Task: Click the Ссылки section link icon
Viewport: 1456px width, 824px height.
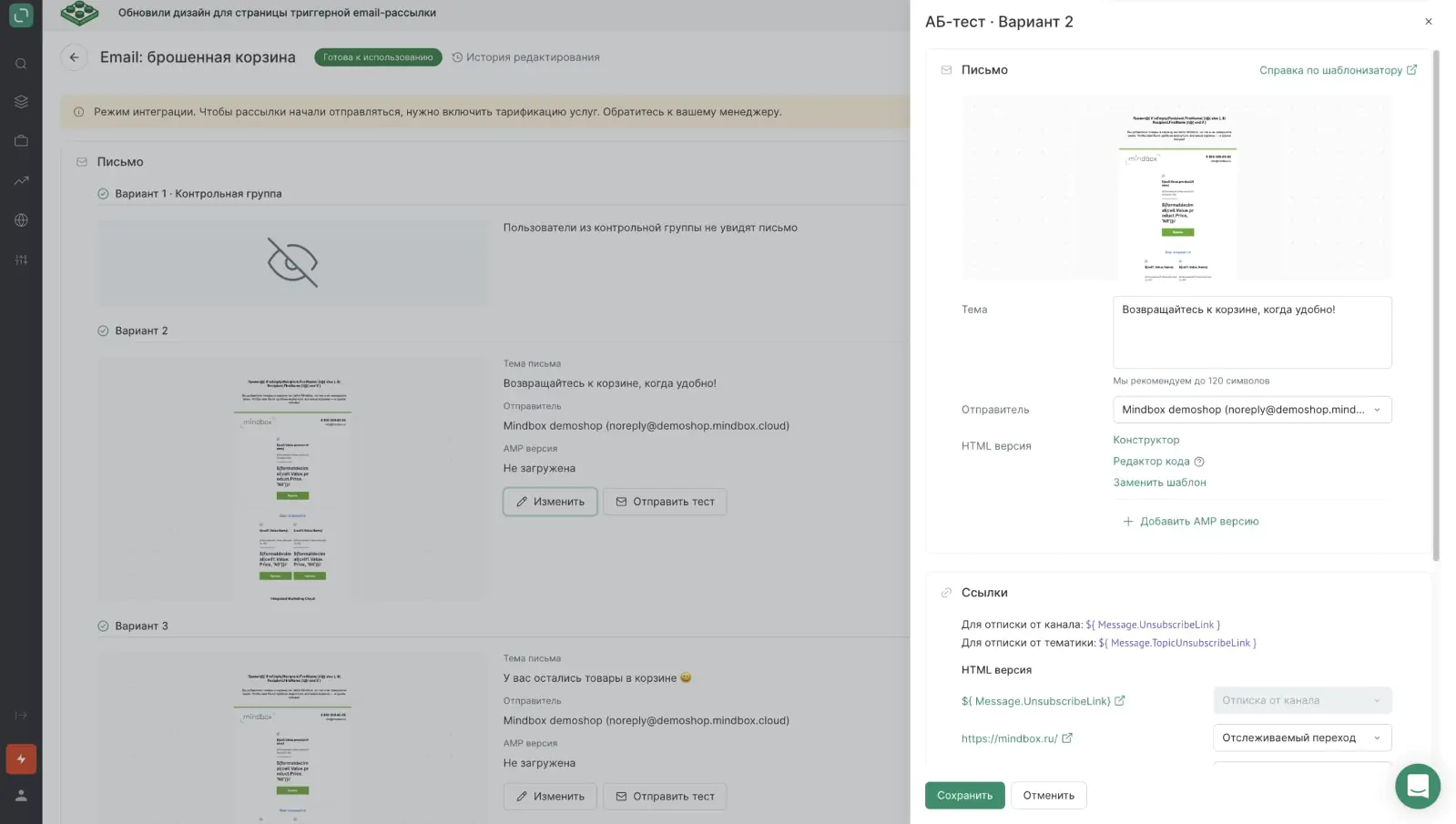Action: point(946,593)
